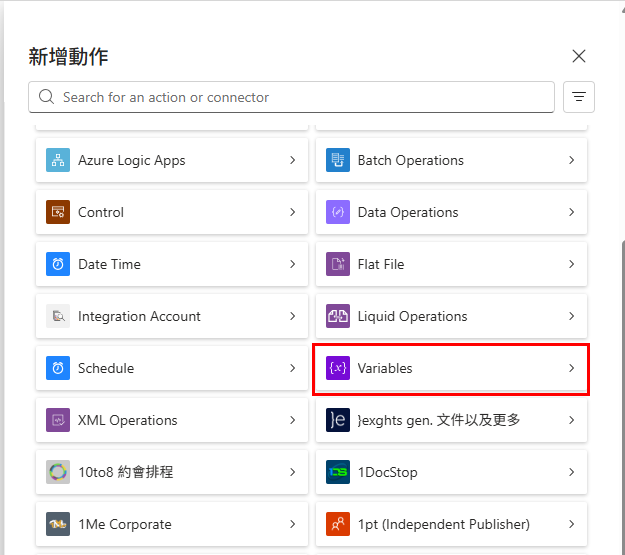Click the Control connector icon
This screenshot has height=555, width=625.
pos(58,212)
